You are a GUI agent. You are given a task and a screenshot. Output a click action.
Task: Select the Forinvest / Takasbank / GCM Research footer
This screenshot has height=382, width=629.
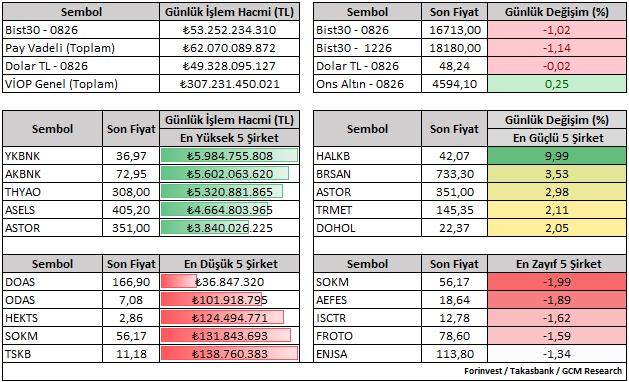point(543,371)
